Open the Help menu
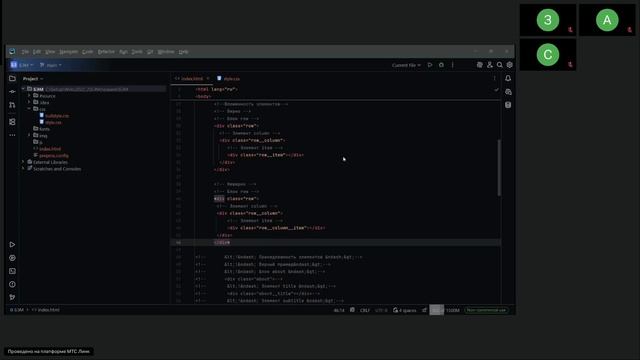This screenshot has width=640, height=360. tap(184, 52)
